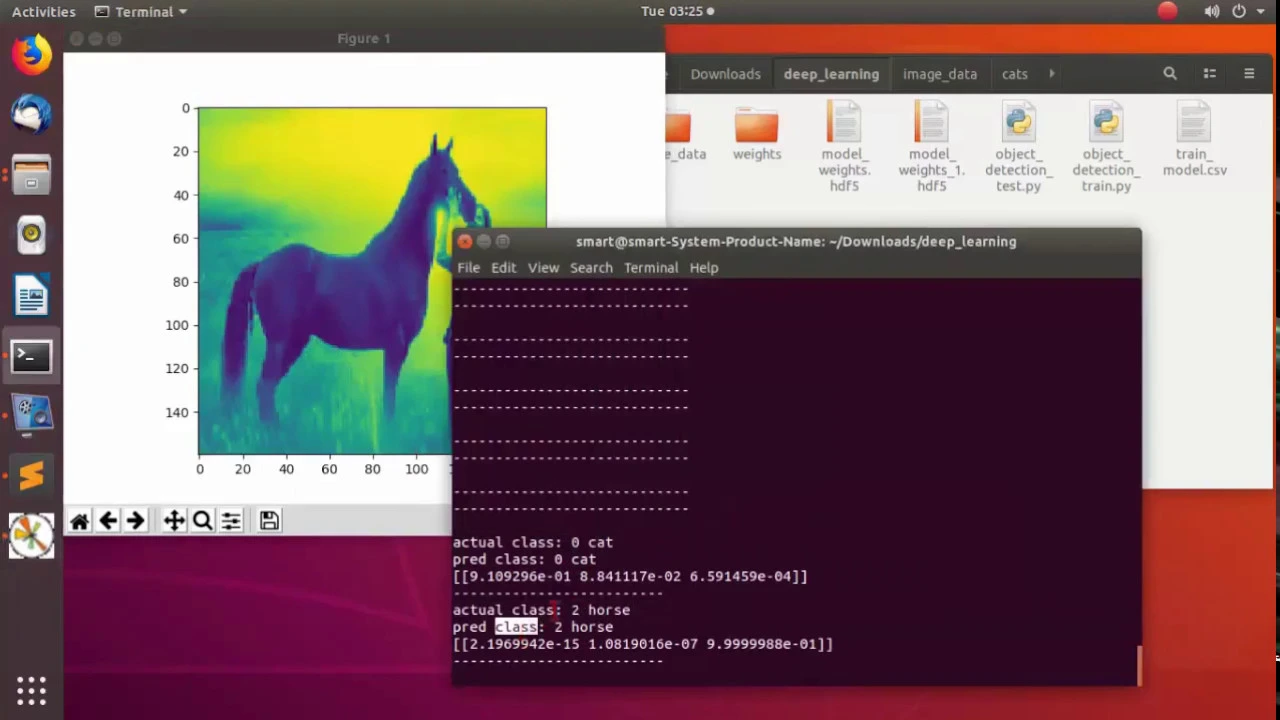1280x720 pixels.
Task: Open the volume indicator in top bar
Action: (1212, 11)
